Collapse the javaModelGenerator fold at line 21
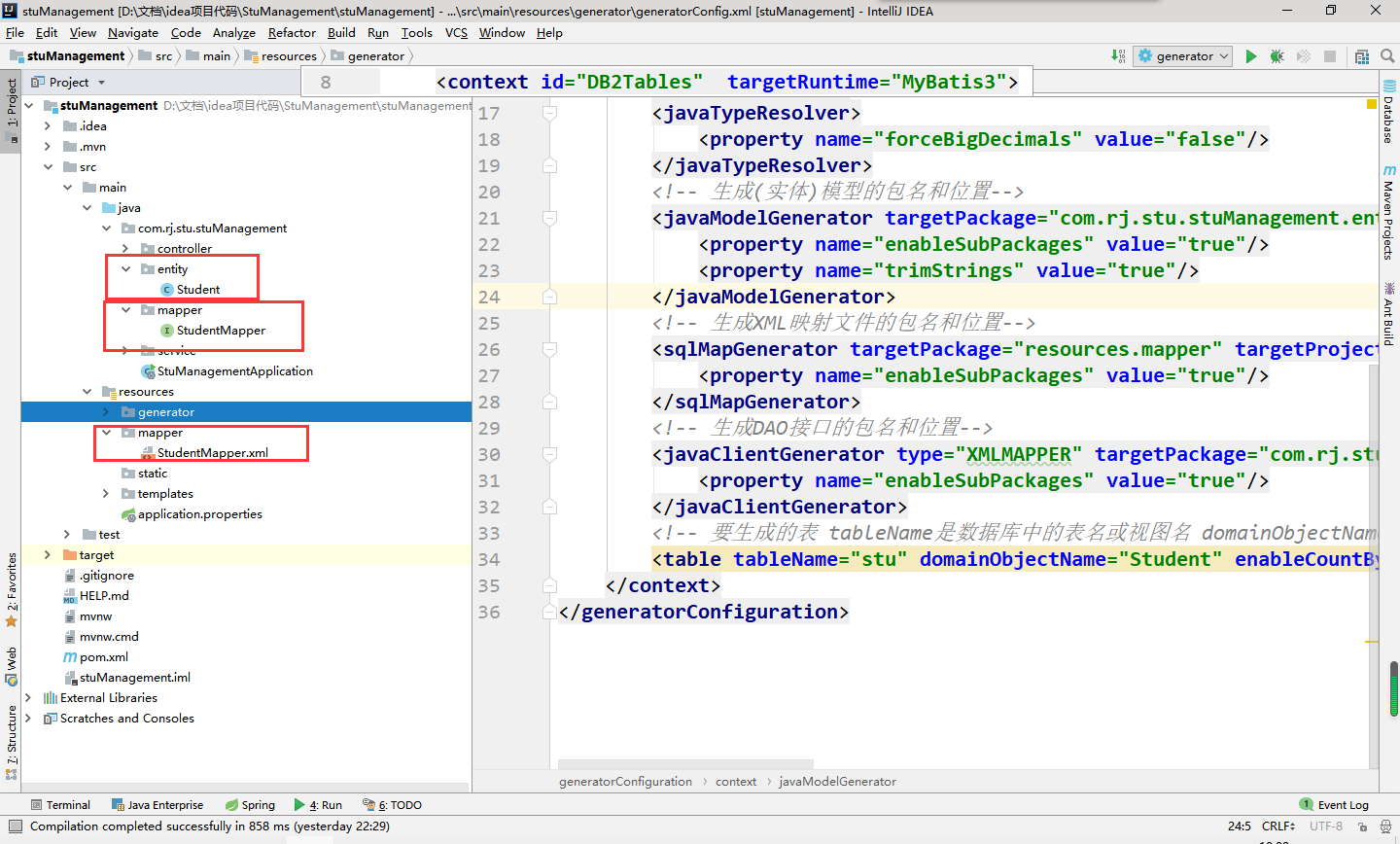Screen dimensions: 1400x844 (x=550, y=217)
